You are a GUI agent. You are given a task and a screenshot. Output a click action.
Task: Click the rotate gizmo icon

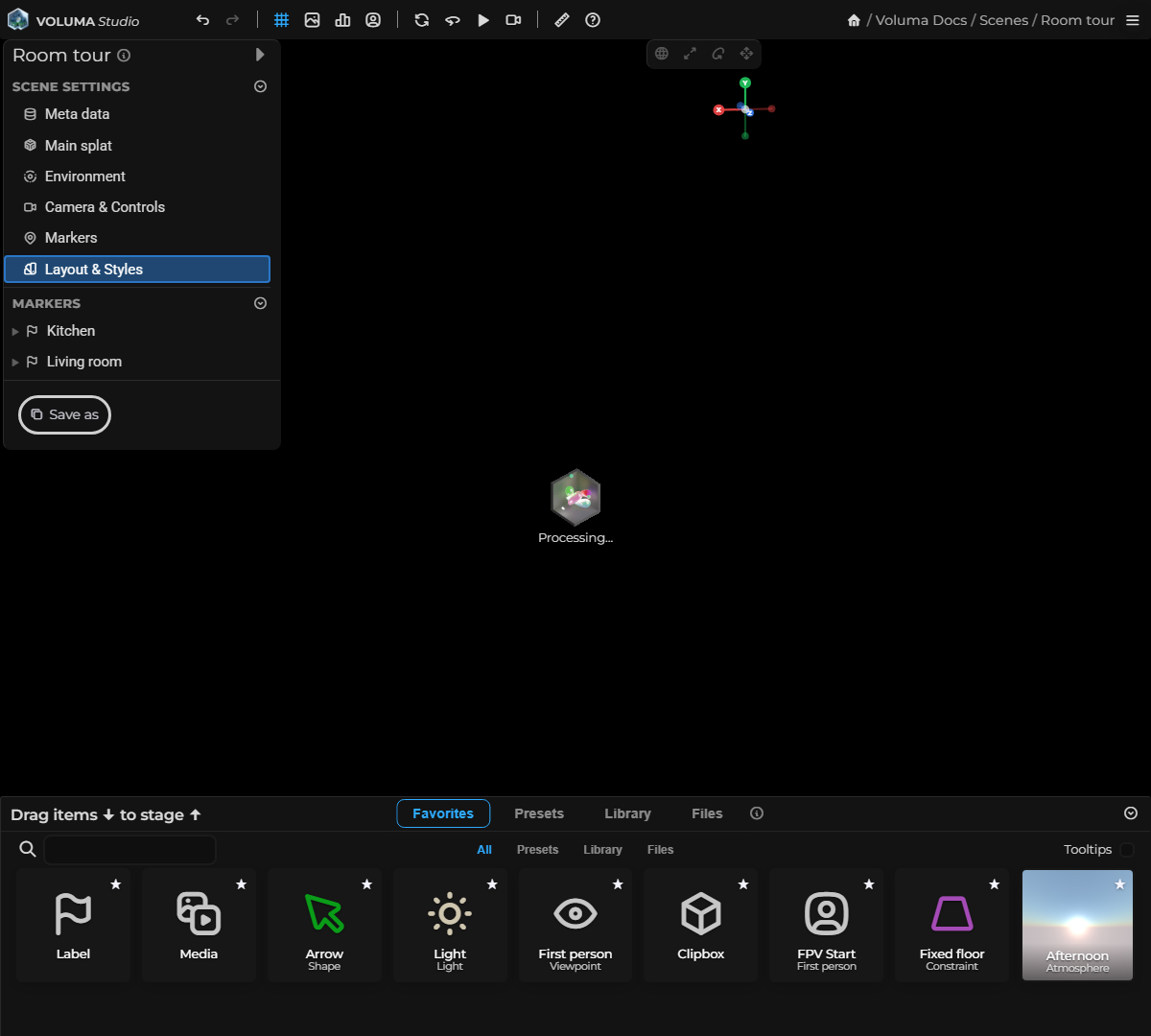(x=718, y=54)
